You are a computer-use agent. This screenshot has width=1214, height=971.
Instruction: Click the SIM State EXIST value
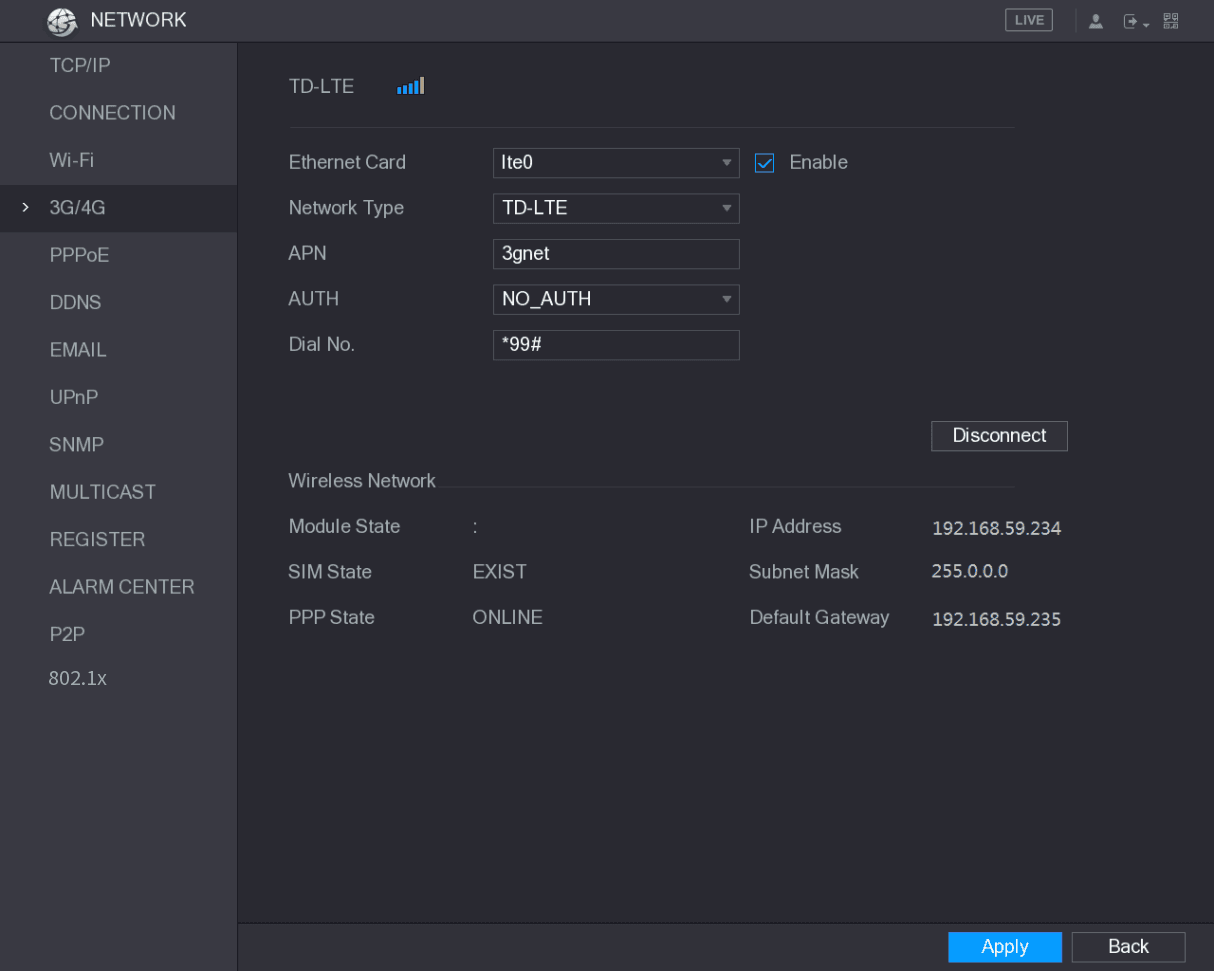(499, 572)
